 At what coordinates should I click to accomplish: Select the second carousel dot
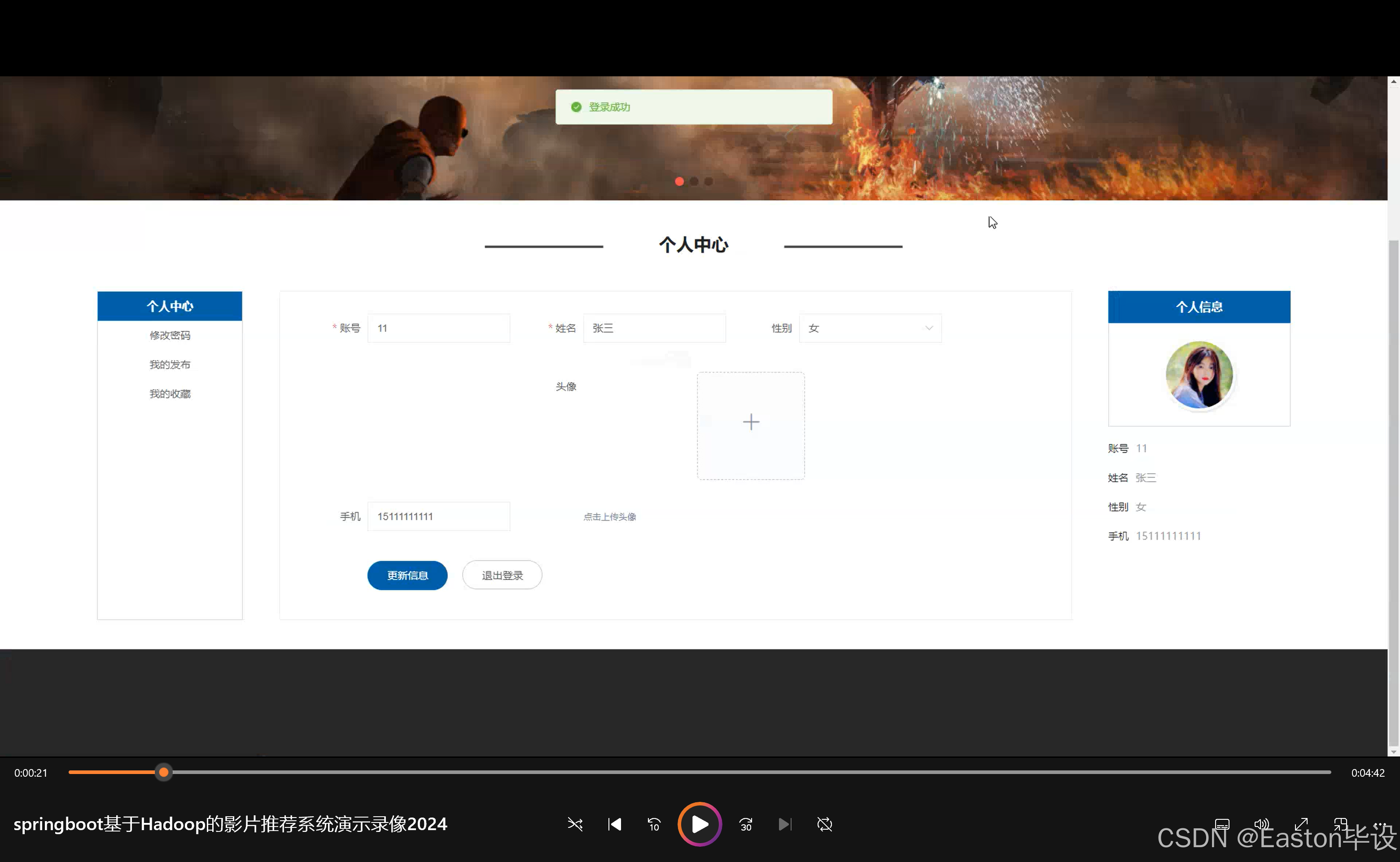pos(694,181)
